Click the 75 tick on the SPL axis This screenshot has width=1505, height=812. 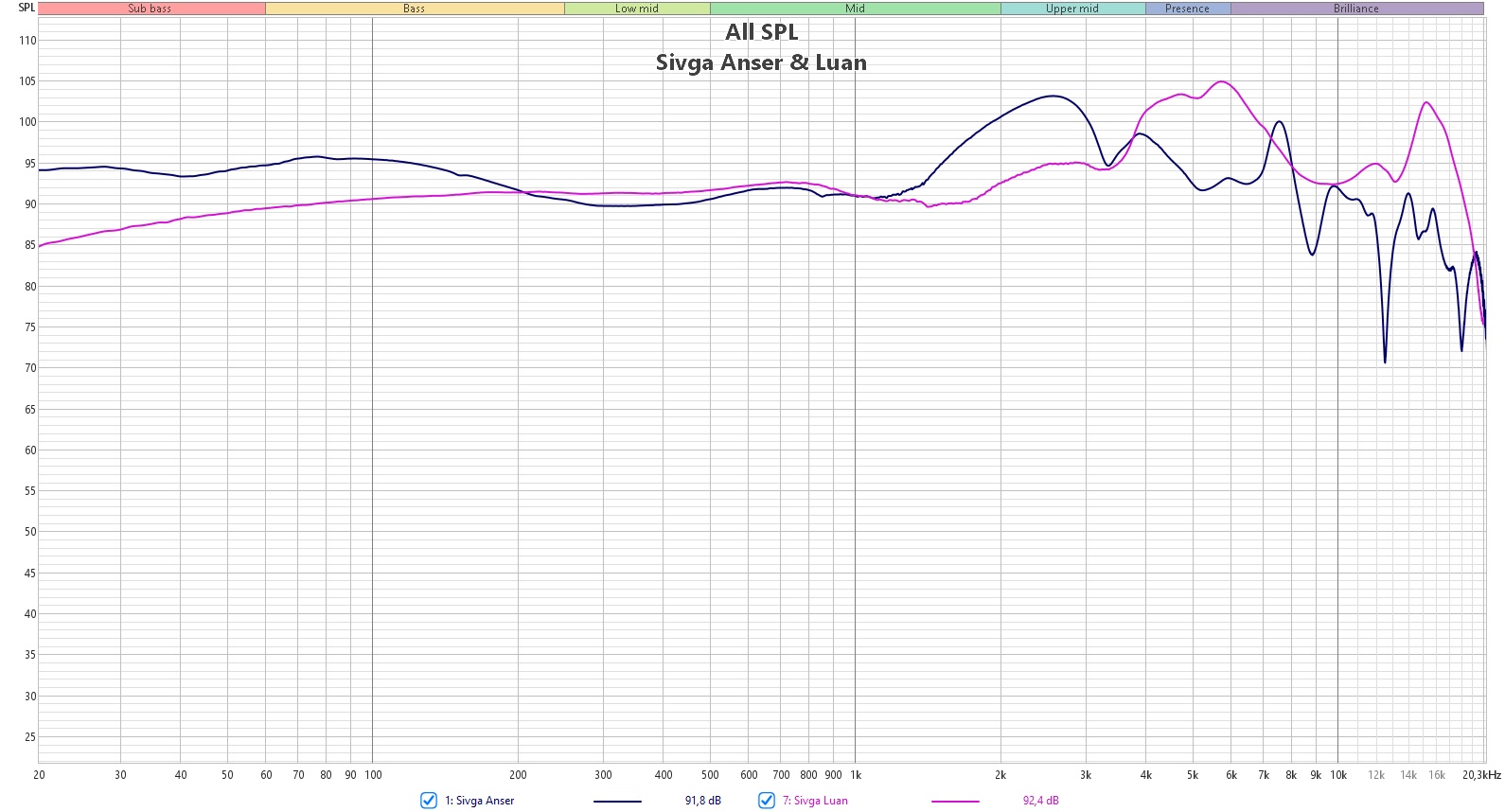(x=30, y=327)
